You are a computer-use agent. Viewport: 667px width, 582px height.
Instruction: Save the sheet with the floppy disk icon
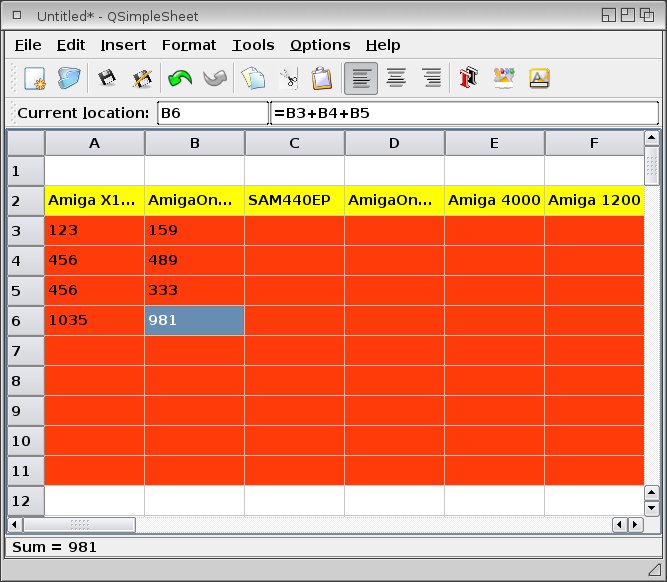click(106, 78)
